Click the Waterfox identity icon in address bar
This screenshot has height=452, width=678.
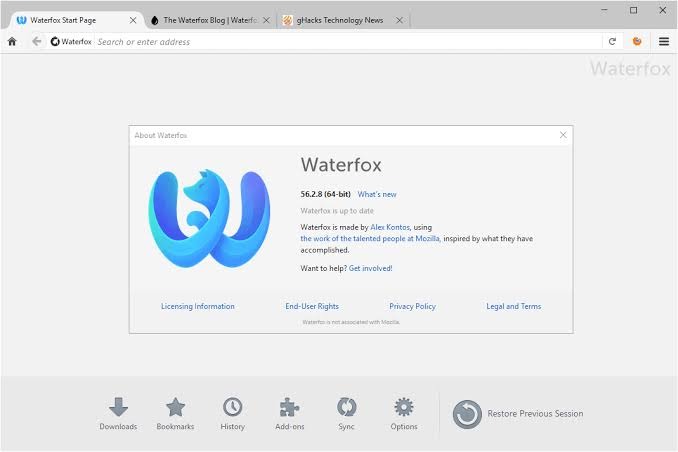[x=55, y=42]
